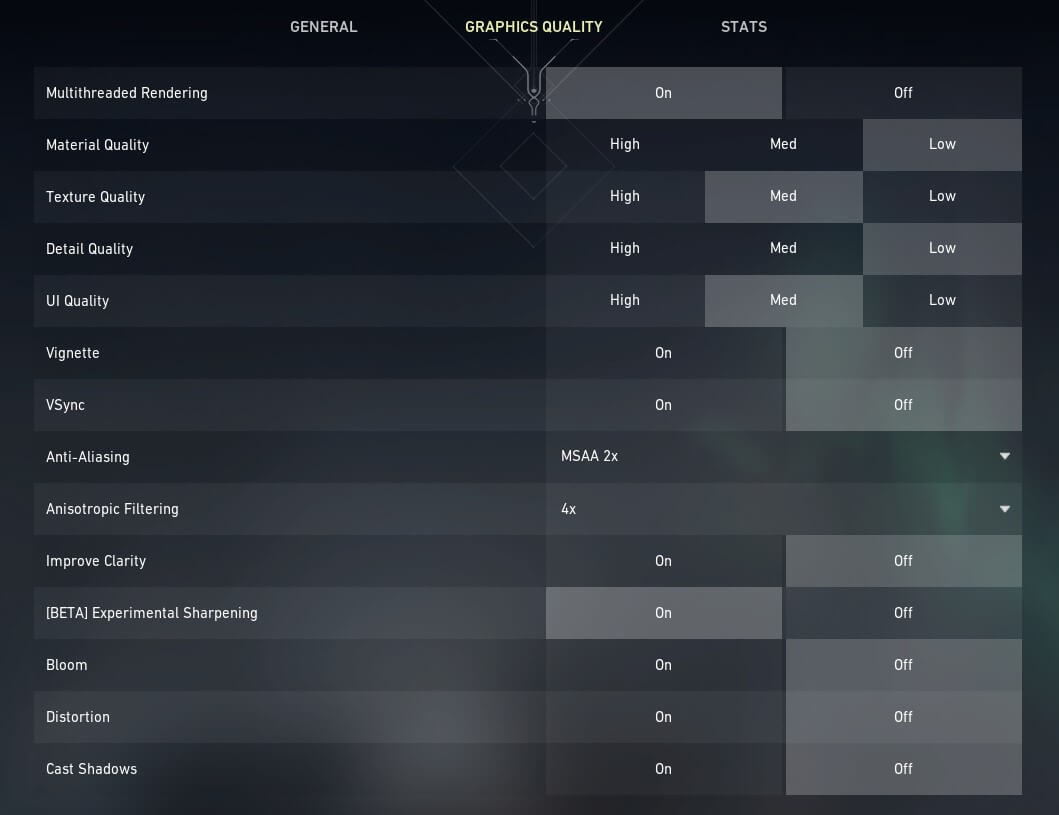
Task: Turn Multithreaded Rendering off
Action: tap(903, 93)
